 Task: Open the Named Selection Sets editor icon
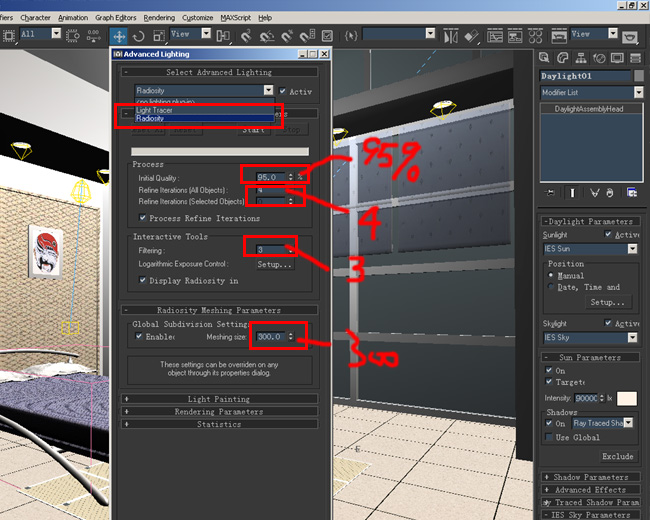click(352, 36)
